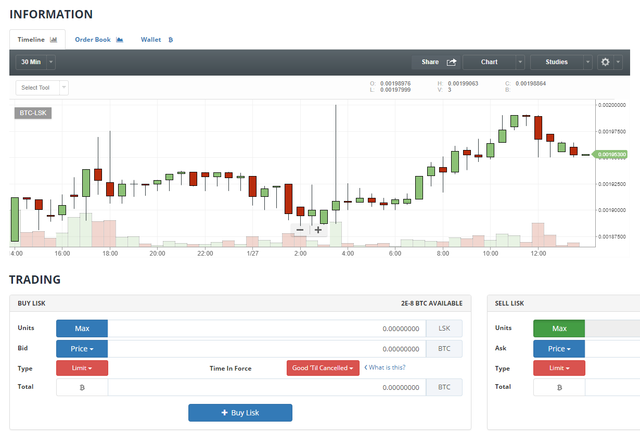The image size is (640, 441).
Task: Zoom in with the plus icon
Action: click(318, 230)
